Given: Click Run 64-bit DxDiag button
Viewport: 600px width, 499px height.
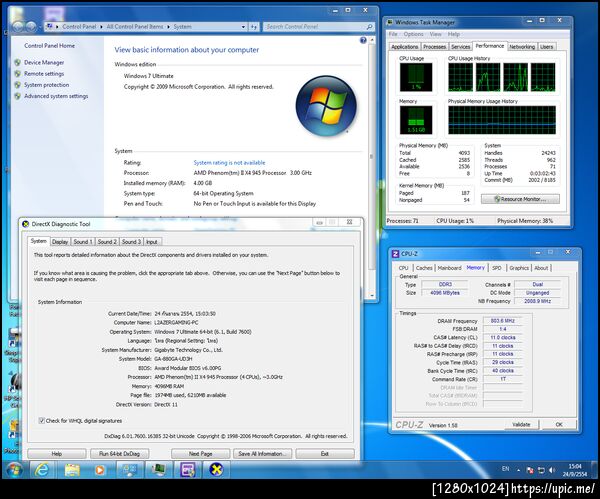Looking at the screenshot, I should point(119,454).
